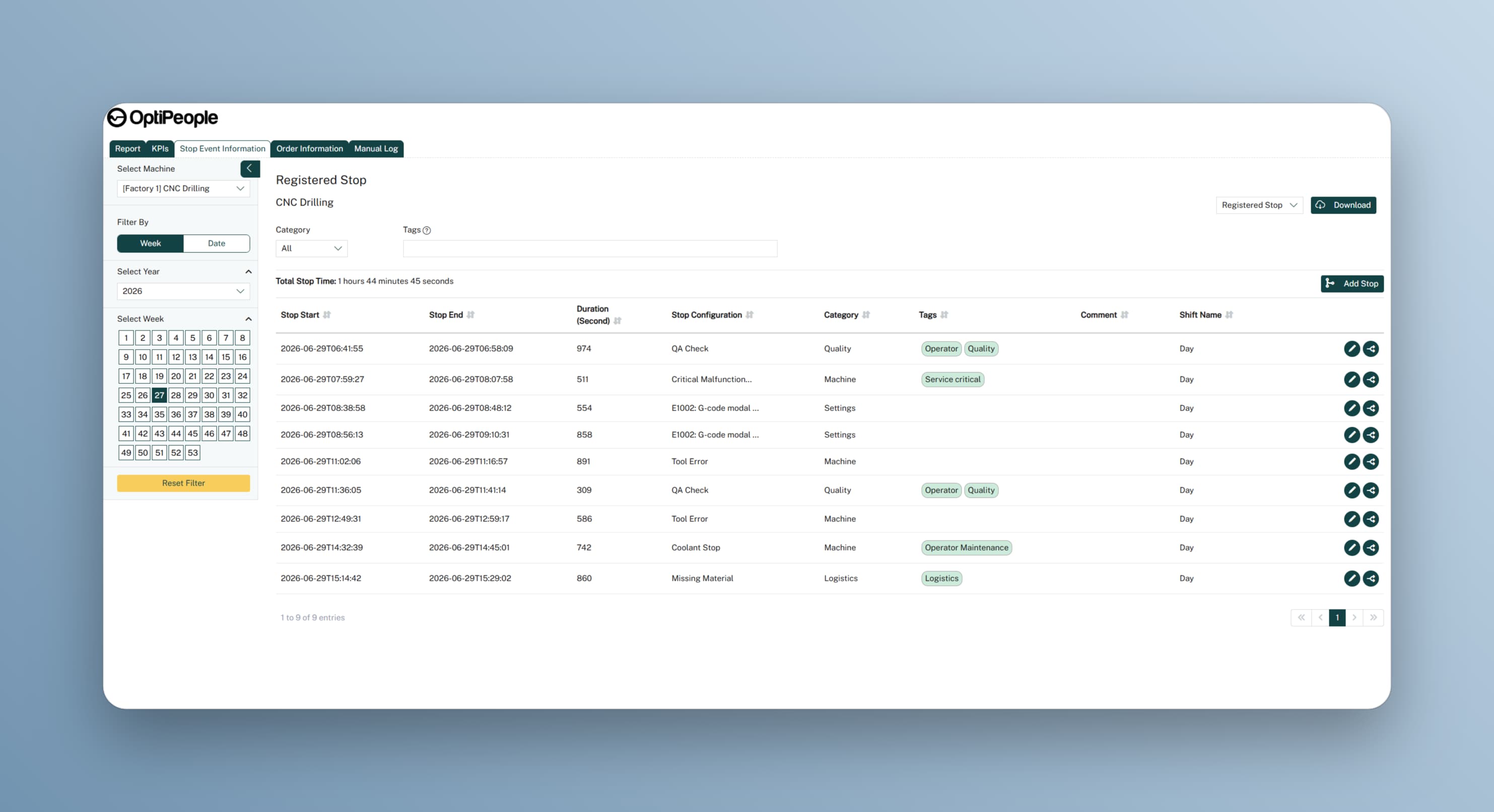Click the Add Stop button
The height and width of the screenshot is (812, 1494).
[1352, 284]
